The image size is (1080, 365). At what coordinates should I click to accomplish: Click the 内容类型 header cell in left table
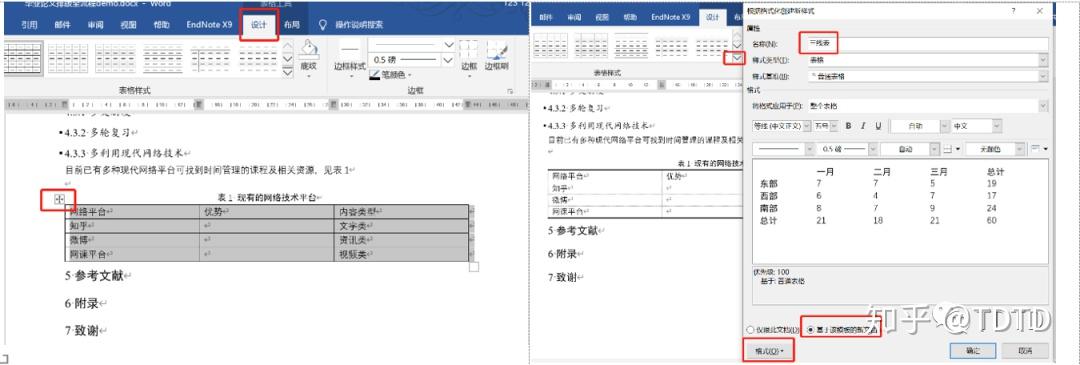(x=401, y=212)
